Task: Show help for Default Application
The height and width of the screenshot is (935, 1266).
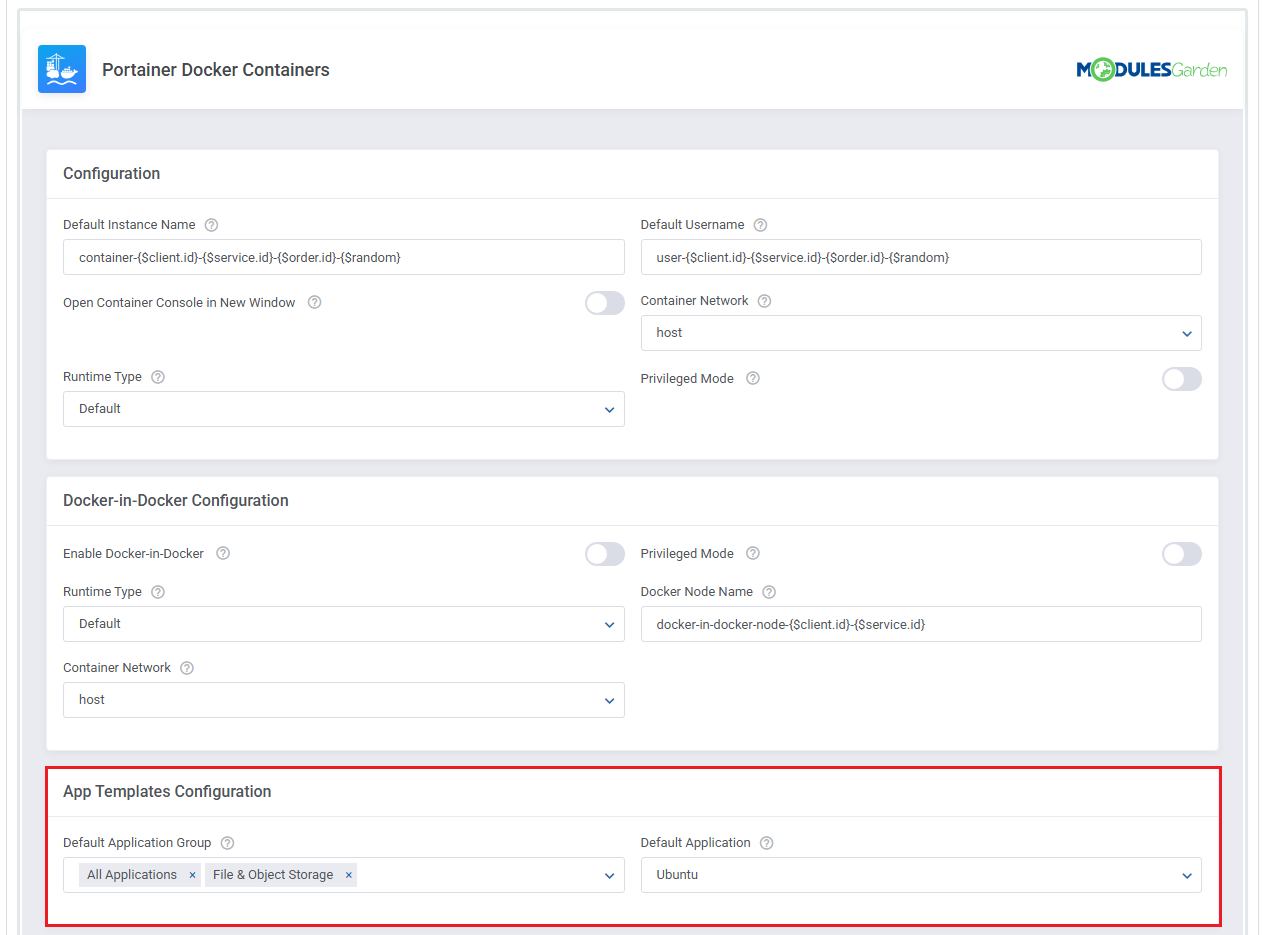Action: pyautogui.click(x=766, y=843)
